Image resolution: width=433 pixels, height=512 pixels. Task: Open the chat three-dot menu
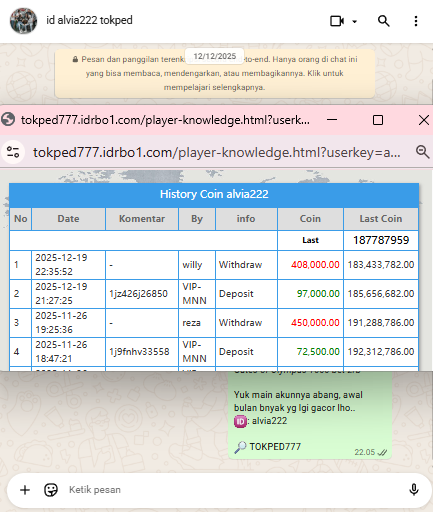[x=416, y=21]
